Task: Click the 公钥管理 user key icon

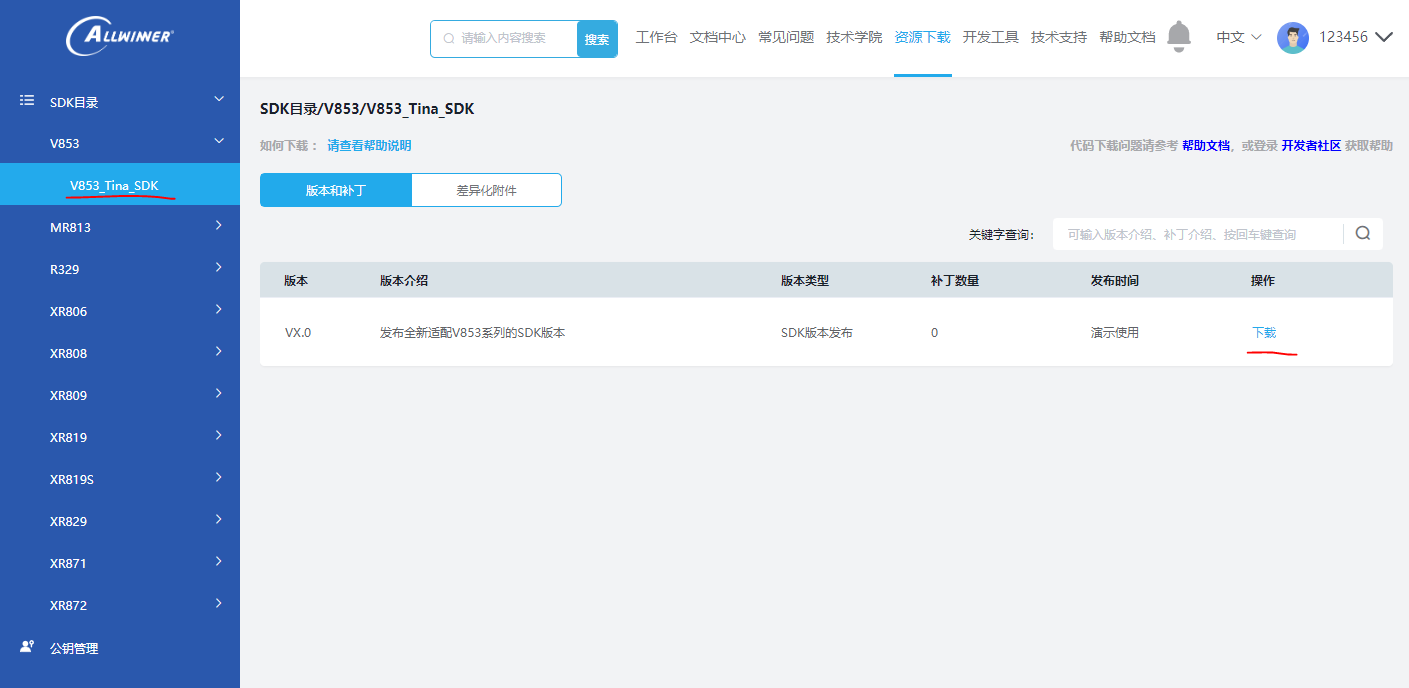Action: (x=27, y=647)
